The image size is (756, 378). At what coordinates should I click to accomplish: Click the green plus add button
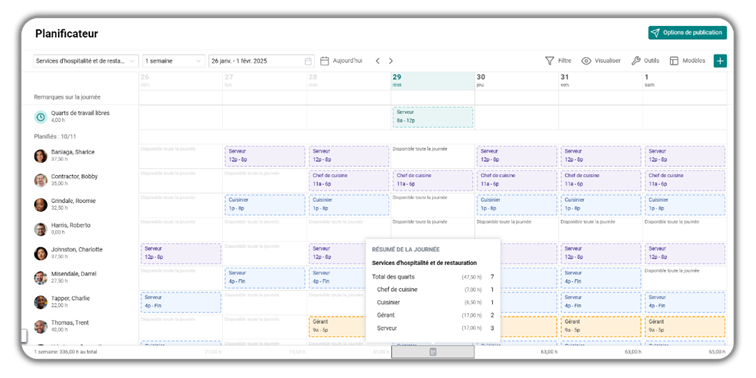point(720,61)
